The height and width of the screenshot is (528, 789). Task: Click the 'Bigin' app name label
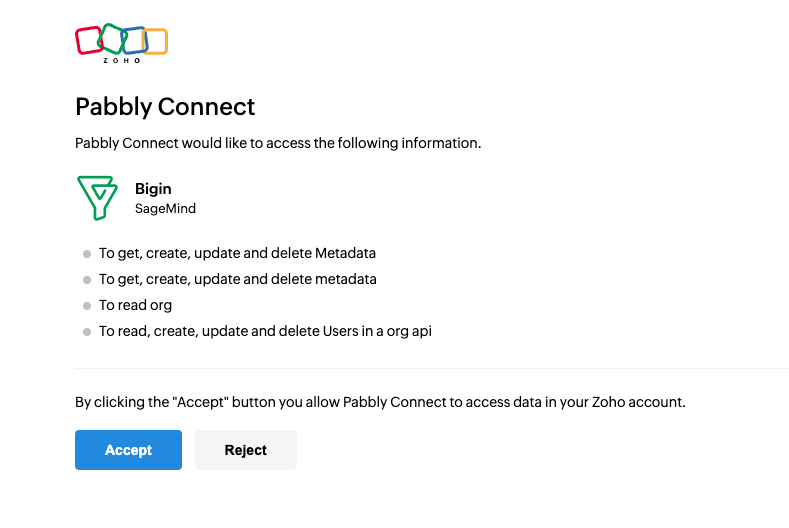pos(153,189)
